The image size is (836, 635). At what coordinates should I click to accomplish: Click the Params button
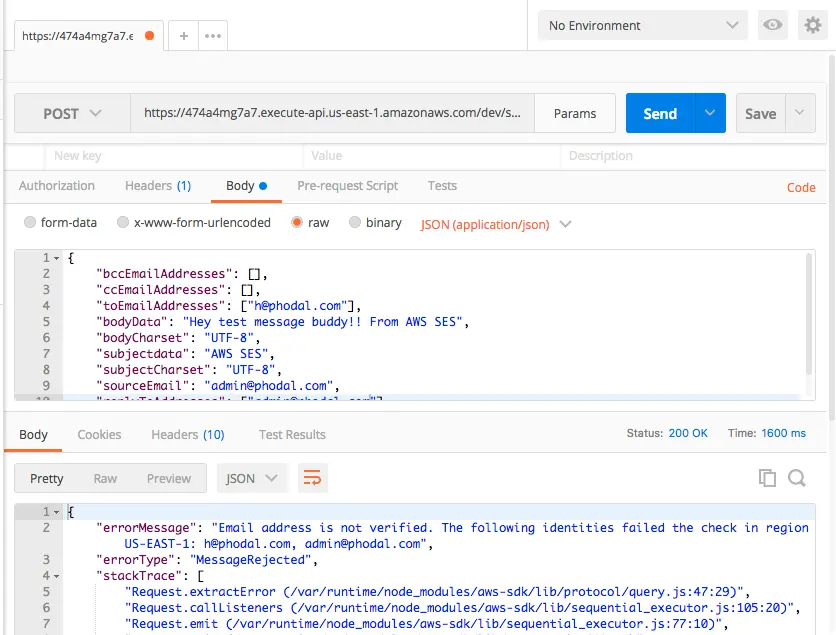pyautogui.click(x=575, y=113)
